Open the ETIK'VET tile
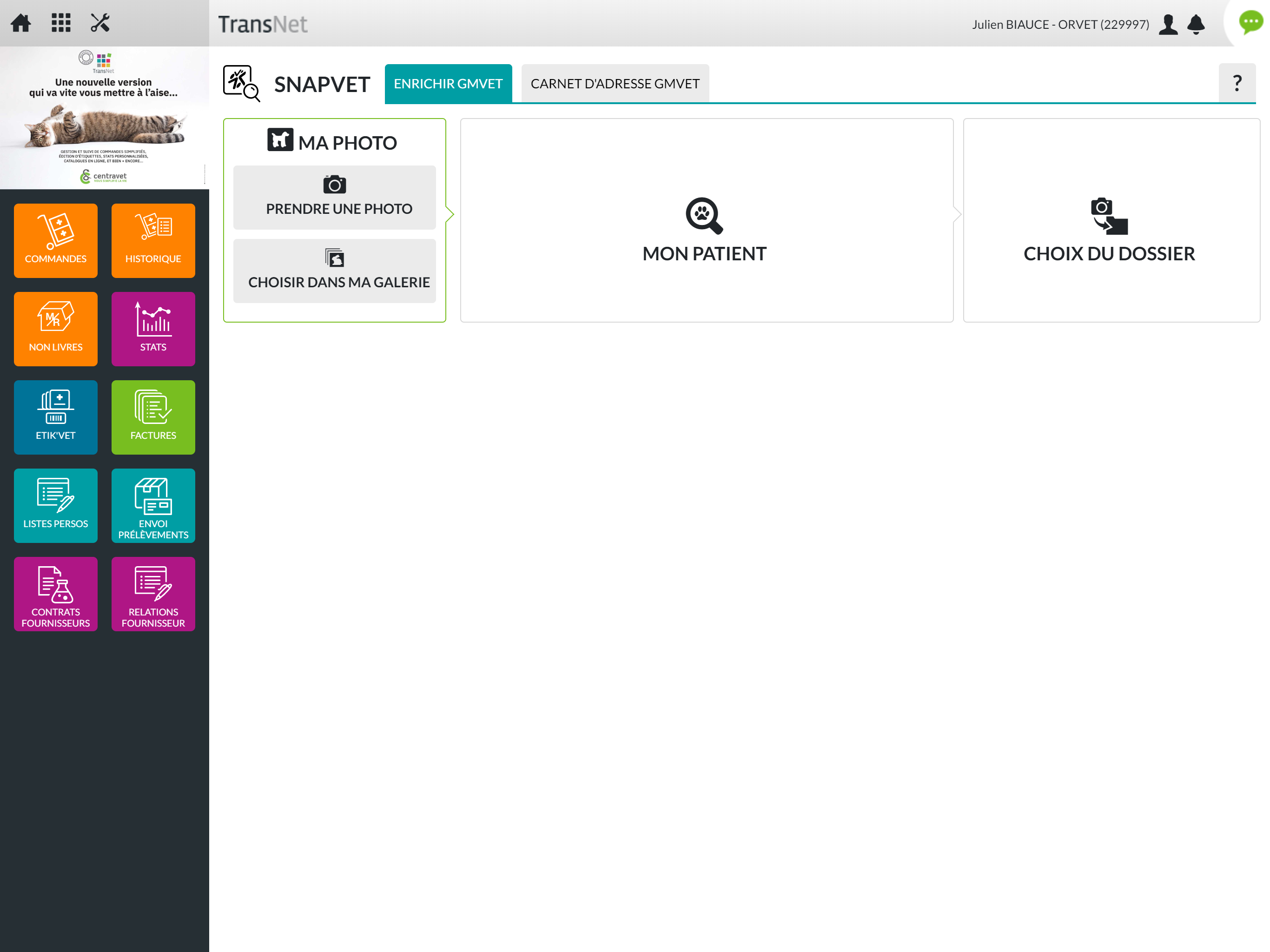The height and width of the screenshot is (952, 1270). coord(56,417)
